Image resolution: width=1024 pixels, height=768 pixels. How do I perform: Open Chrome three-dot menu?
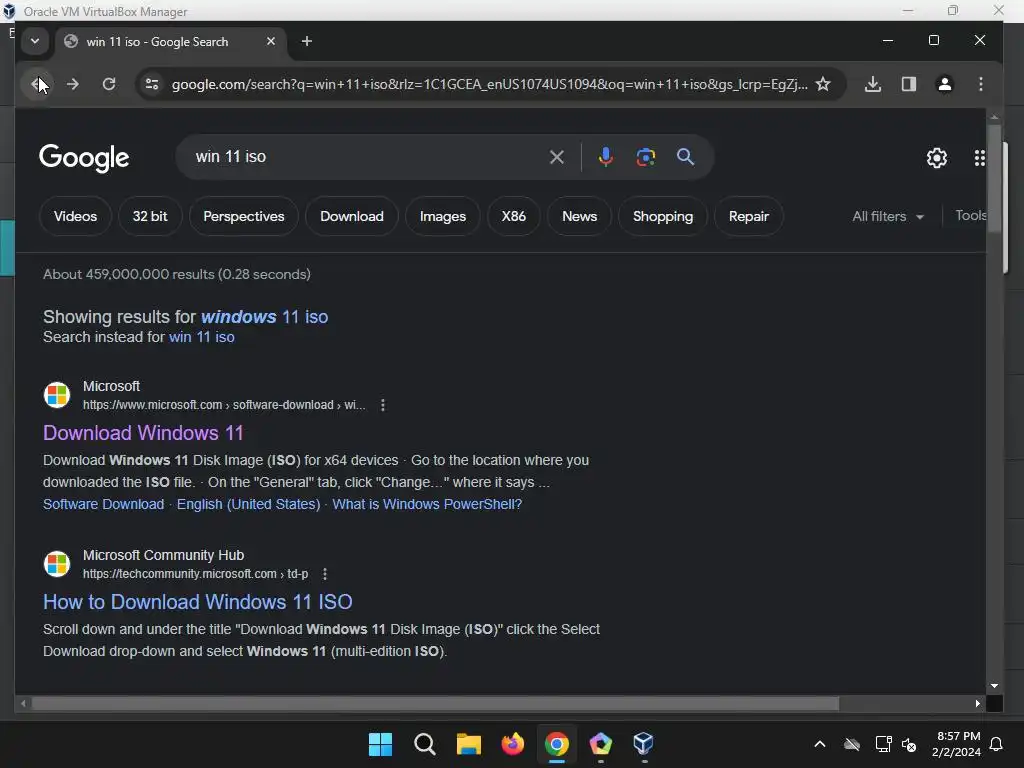pos(981,84)
